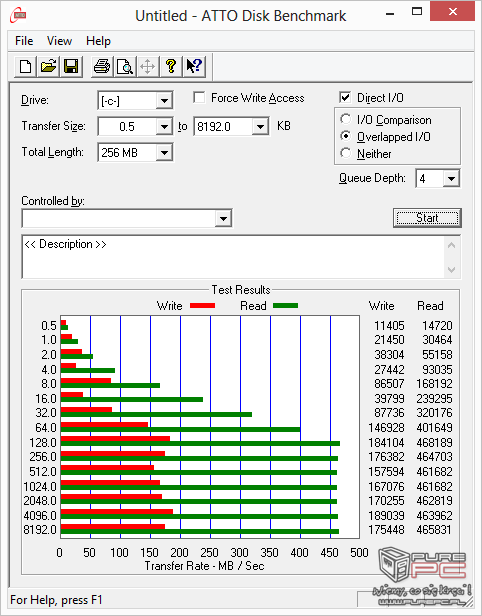Click the red Write legend swatch
The image size is (482, 616).
pos(203,306)
